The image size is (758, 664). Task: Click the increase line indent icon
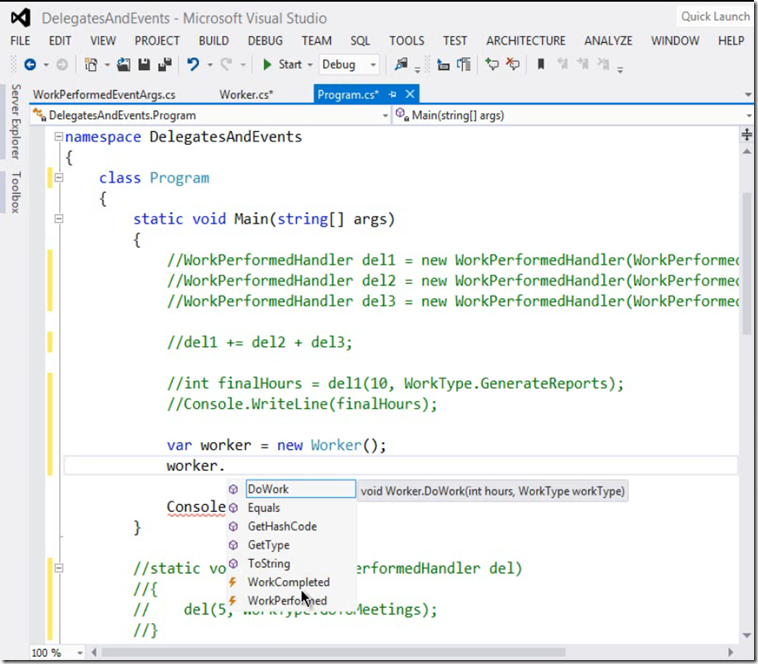point(464,64)
